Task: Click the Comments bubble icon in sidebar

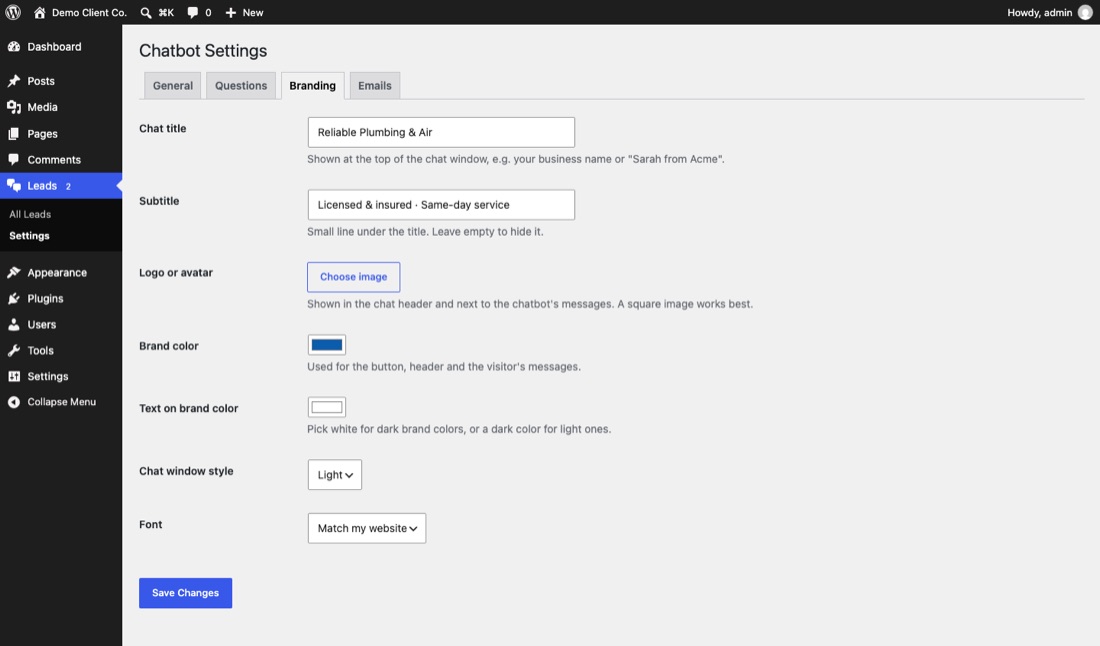Action: click(x=14, y=159)
